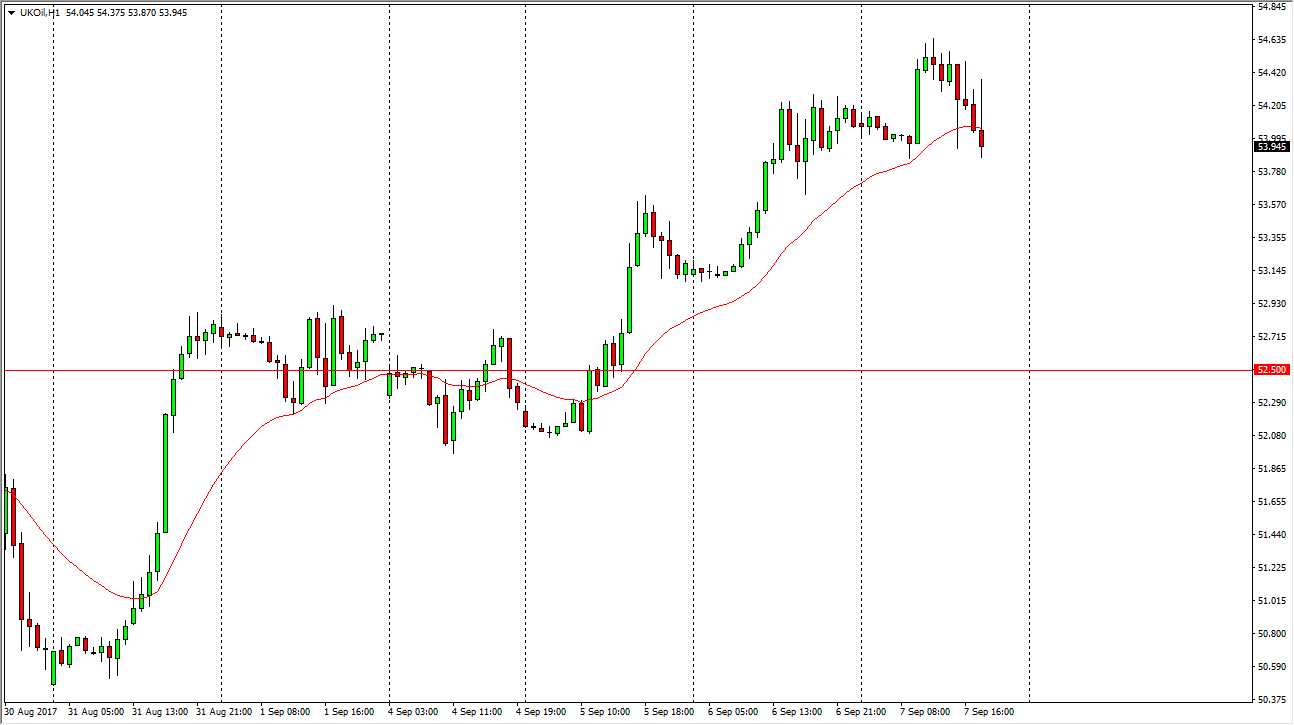
Task: Click the 54.635 price axis label
Action: coord(1272,40)
